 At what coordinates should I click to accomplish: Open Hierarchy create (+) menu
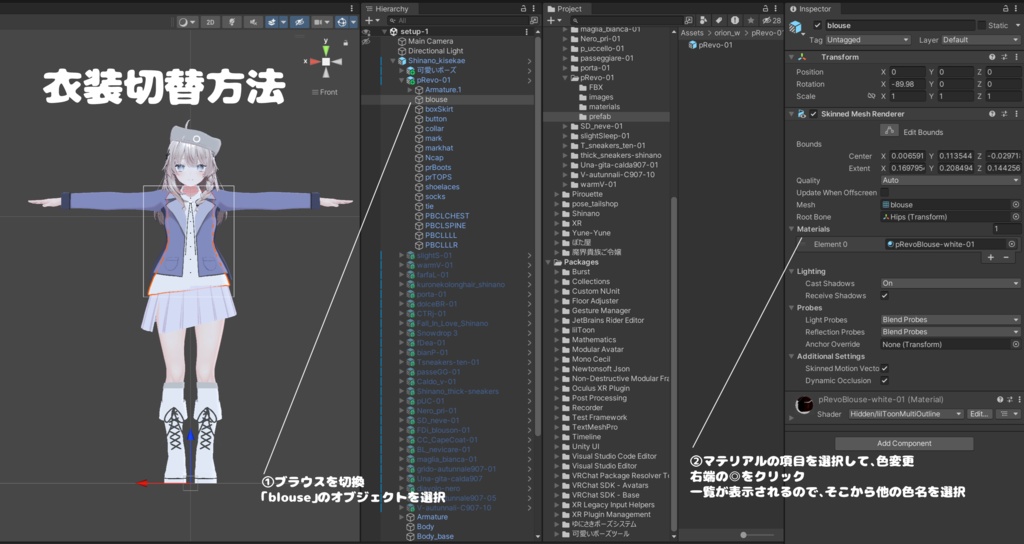coord(372,21)
